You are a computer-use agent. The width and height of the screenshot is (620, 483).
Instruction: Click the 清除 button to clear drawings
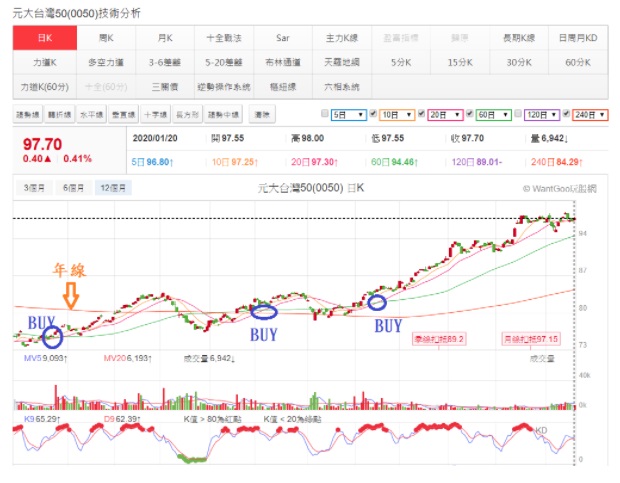[x=262, y=115]
